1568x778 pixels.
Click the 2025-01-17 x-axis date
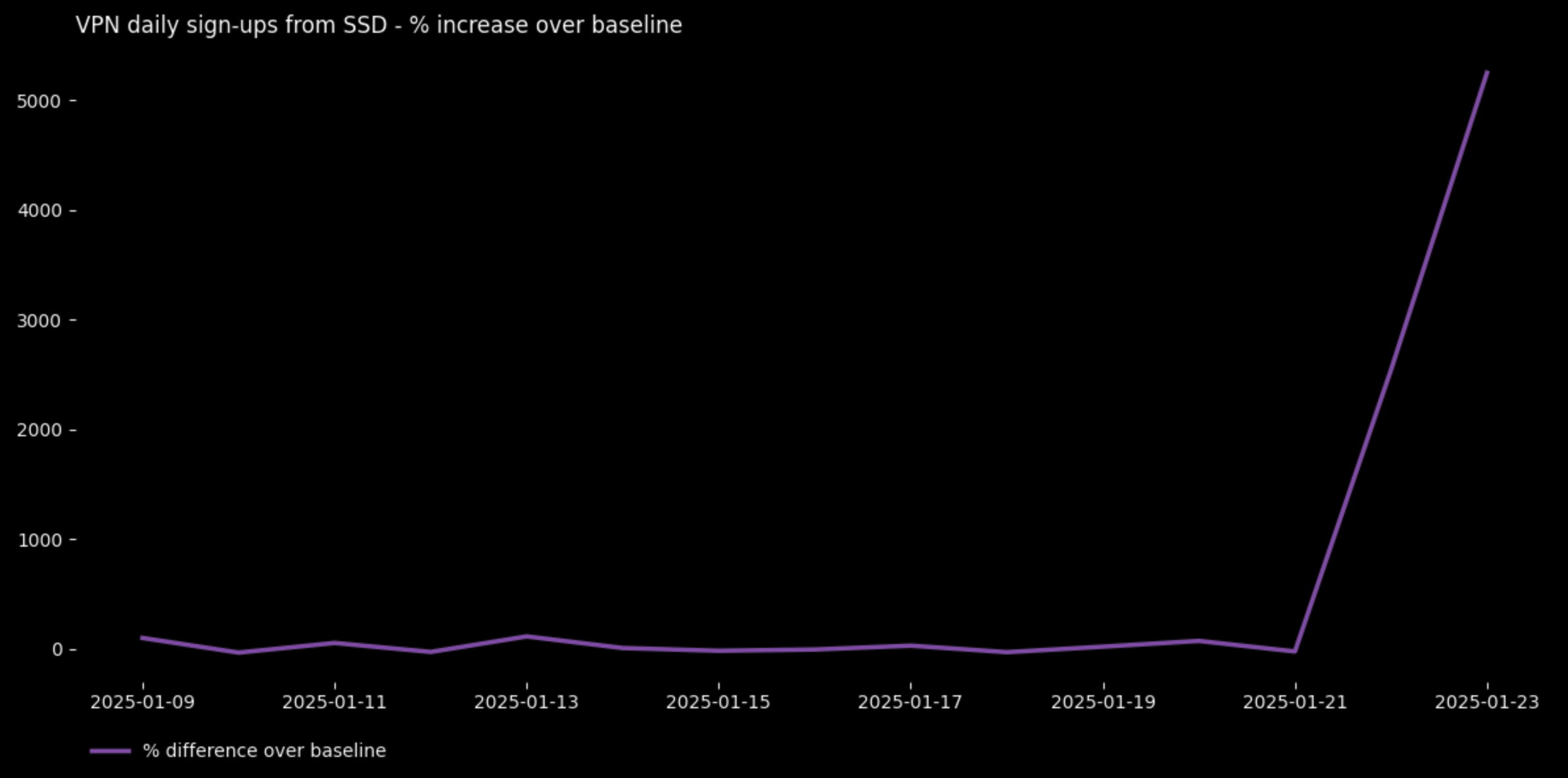click(x=910, y=702)
